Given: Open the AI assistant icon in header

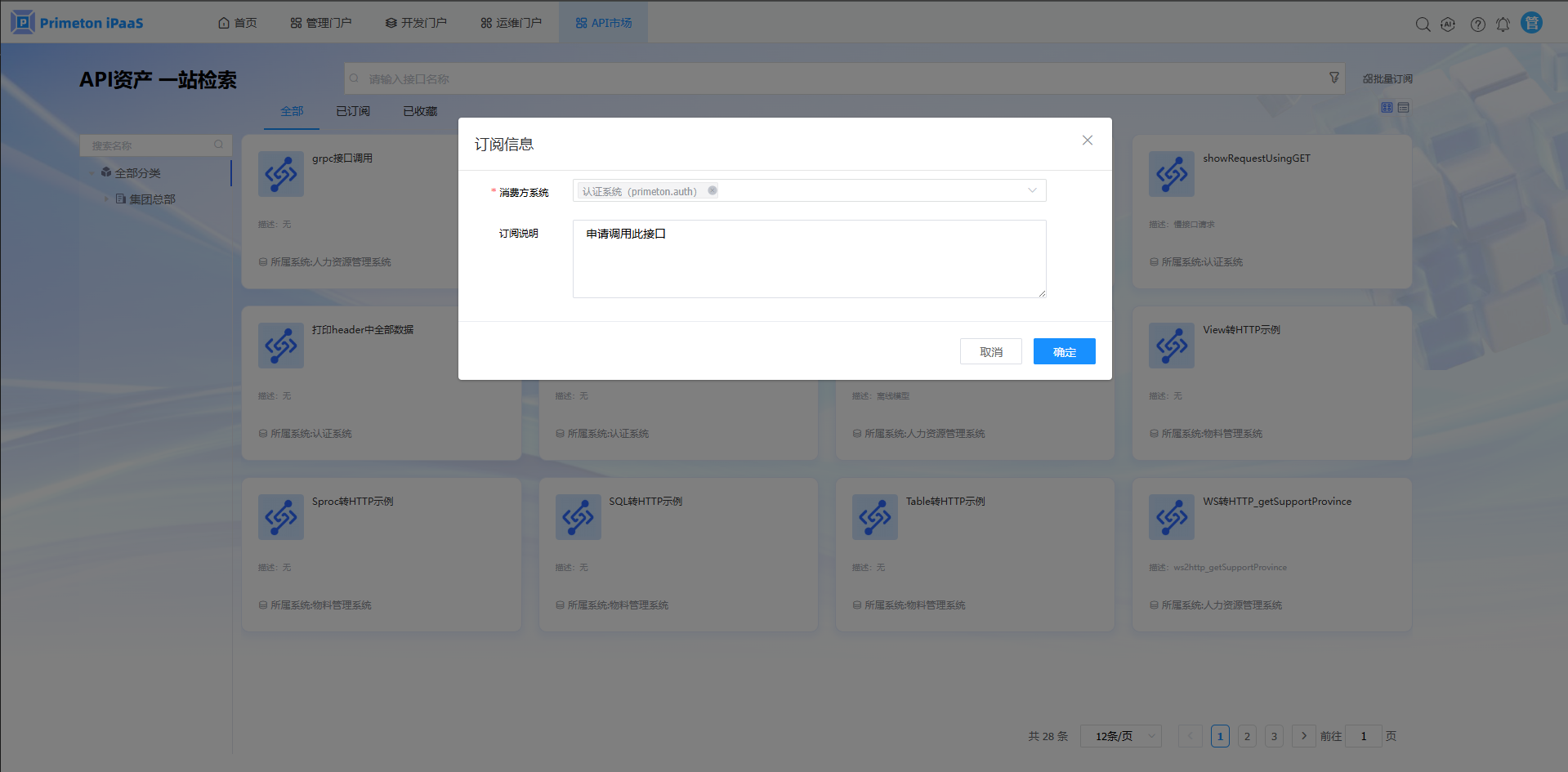Looking at the screenshot, I should [x=1448, y=25].
